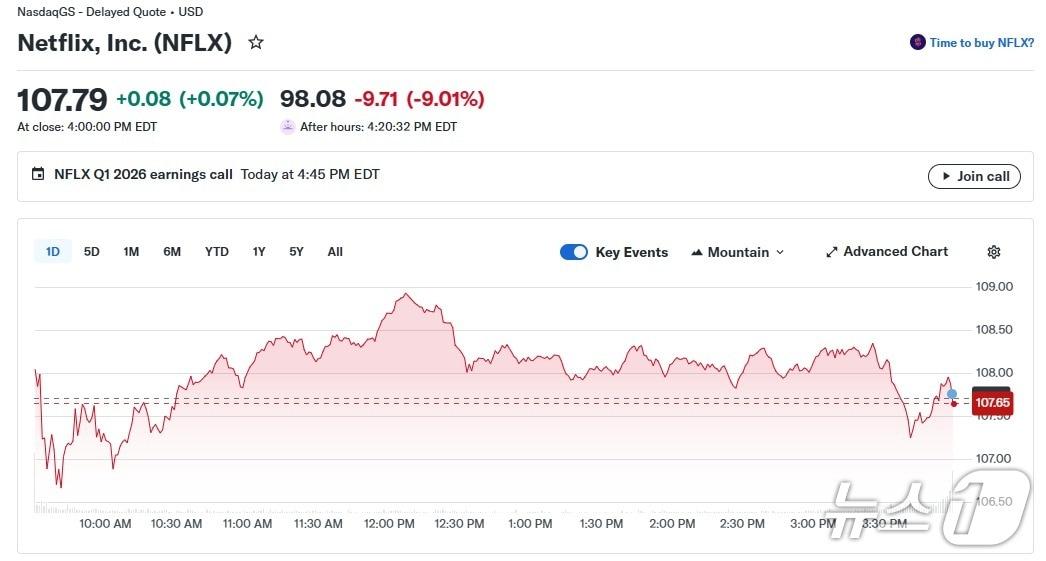This screenshot has width=1046, height=561.
Task: Show the 1M price range
Action: 131,252
